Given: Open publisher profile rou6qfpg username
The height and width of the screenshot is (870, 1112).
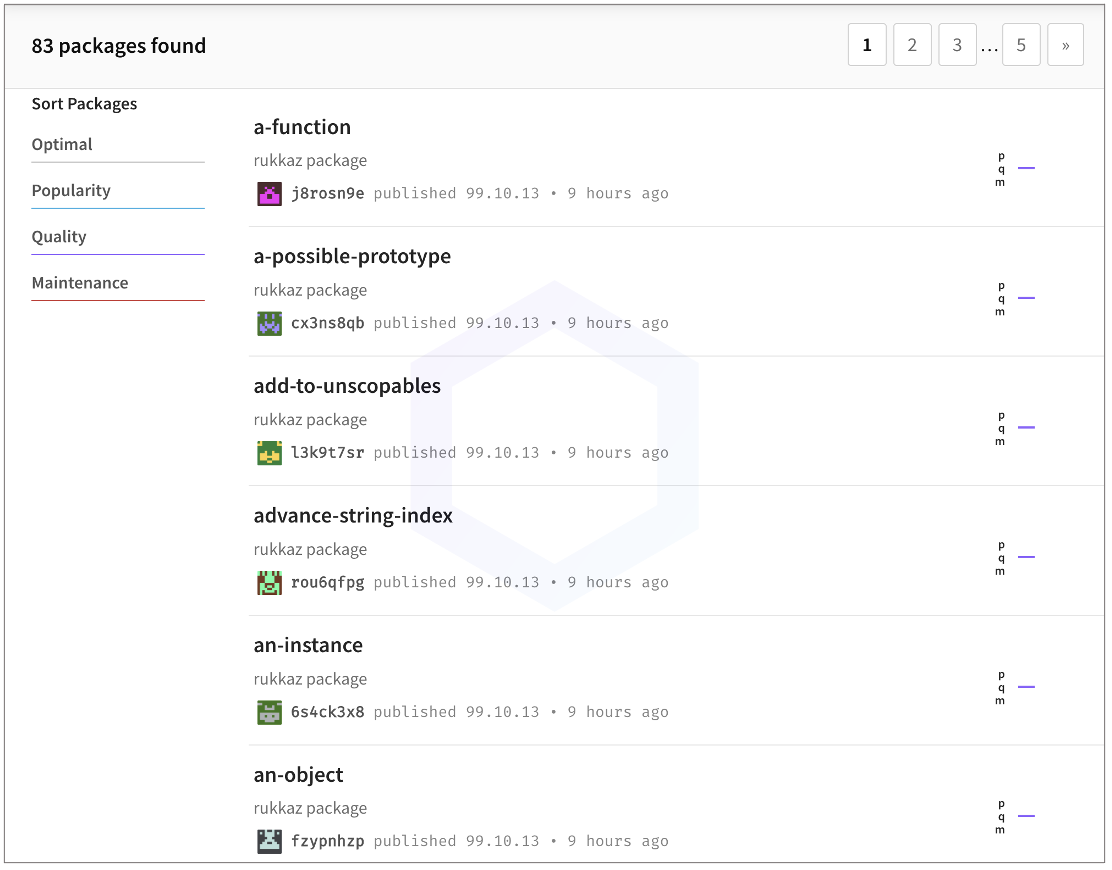Looking at the screenshot, I should point(327,583).
